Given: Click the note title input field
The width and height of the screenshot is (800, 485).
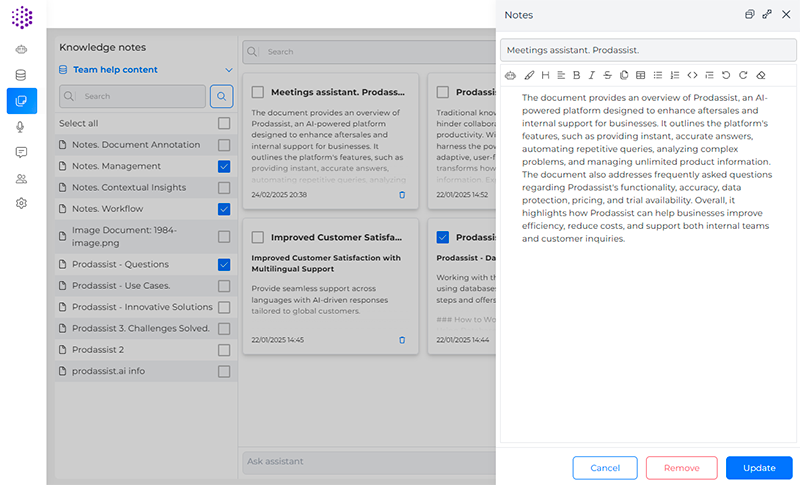Looking at the screenshot, I should (647, 49).
